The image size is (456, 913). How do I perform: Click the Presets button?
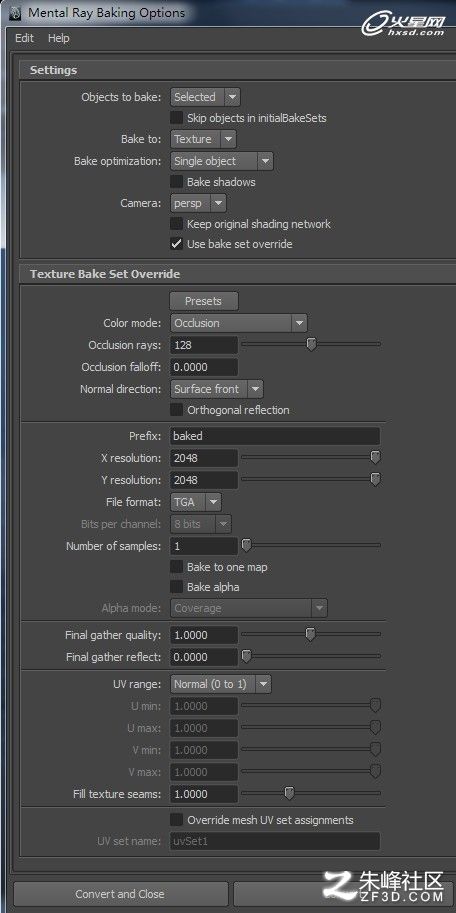pyautogui.click(x=204, y=301)
